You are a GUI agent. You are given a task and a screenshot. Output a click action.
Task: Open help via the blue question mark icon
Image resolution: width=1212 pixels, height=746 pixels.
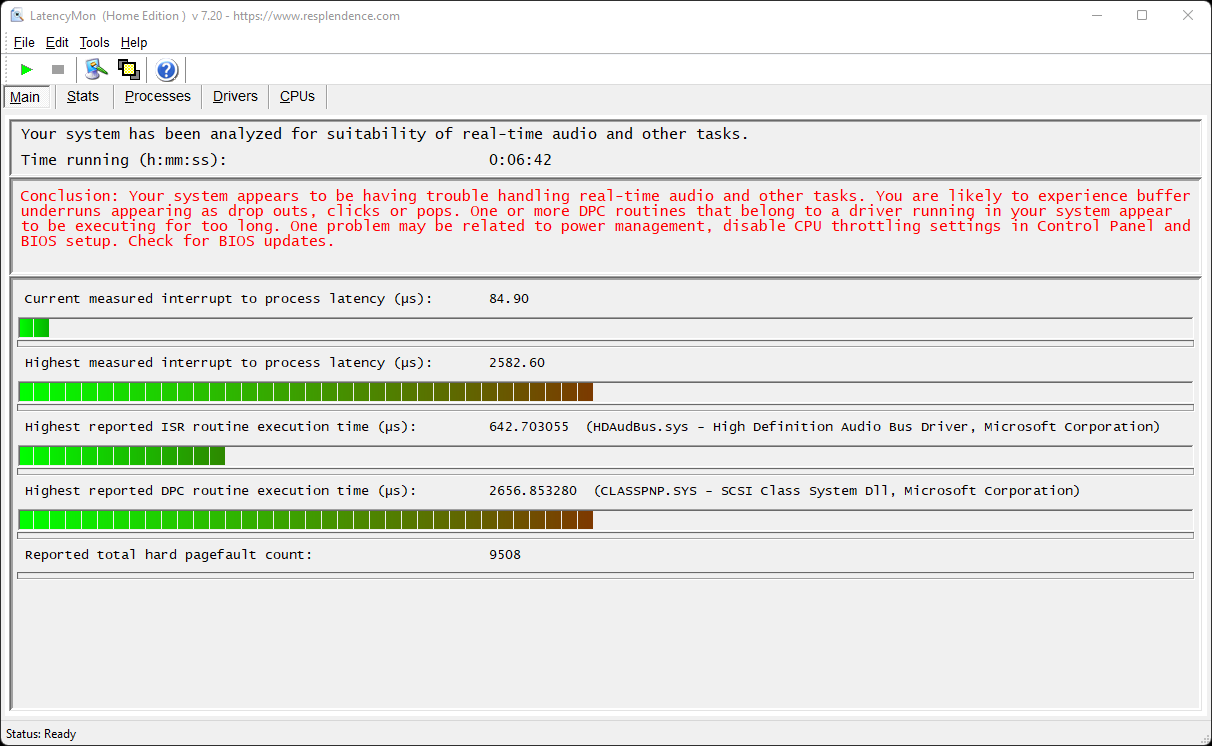point(167,70)
